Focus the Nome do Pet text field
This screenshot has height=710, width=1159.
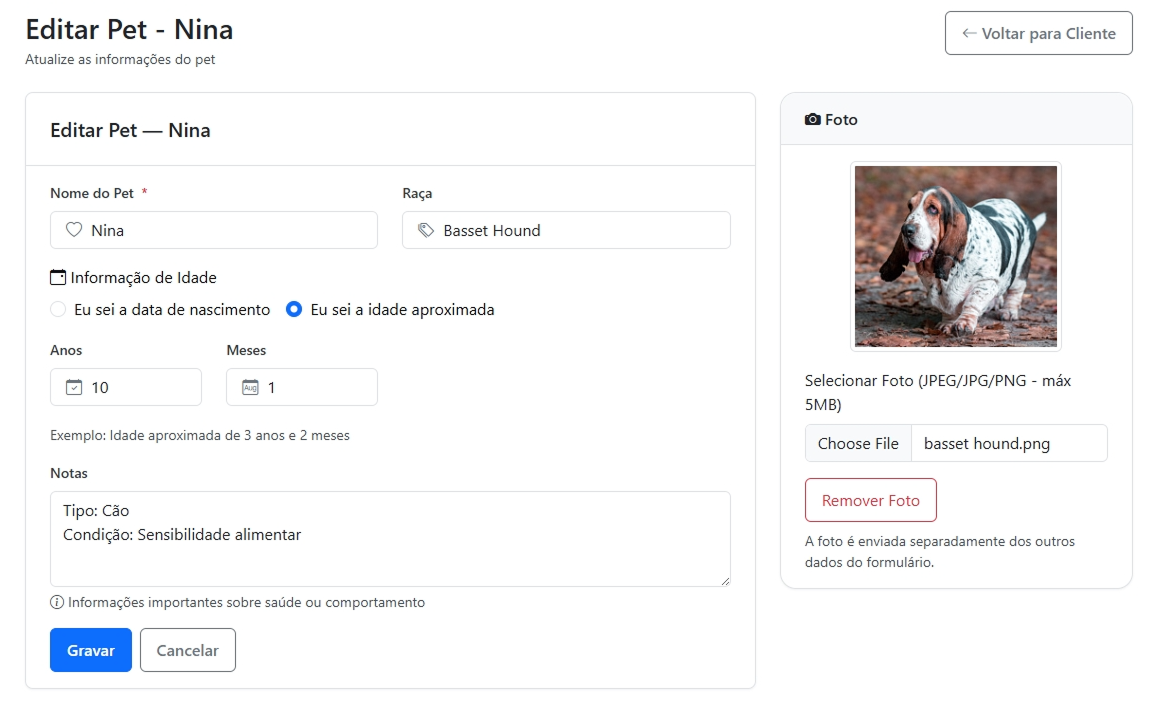(x=228, y=230)
